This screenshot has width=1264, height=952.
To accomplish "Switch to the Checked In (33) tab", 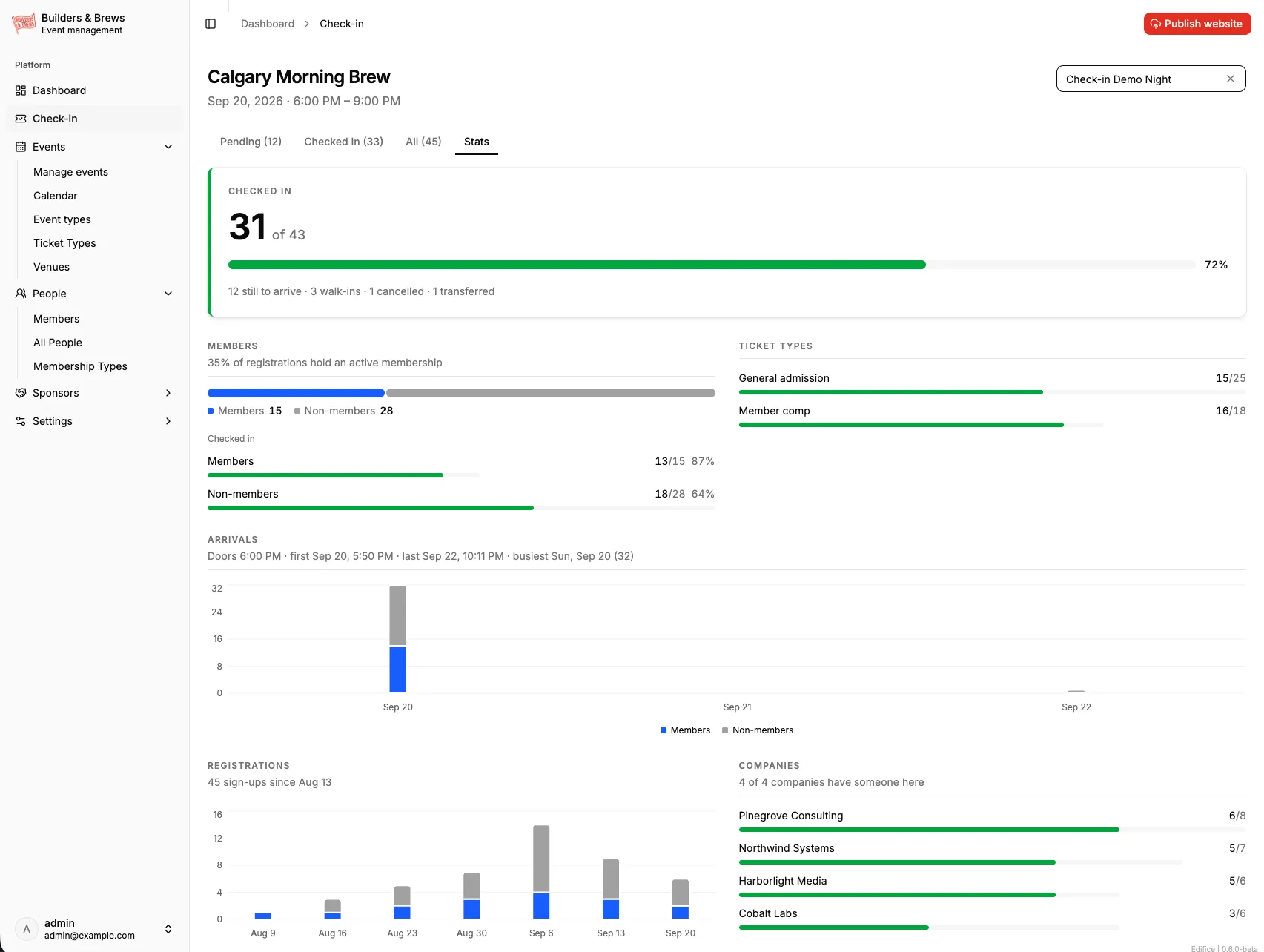I will click(x=343, y=142).
